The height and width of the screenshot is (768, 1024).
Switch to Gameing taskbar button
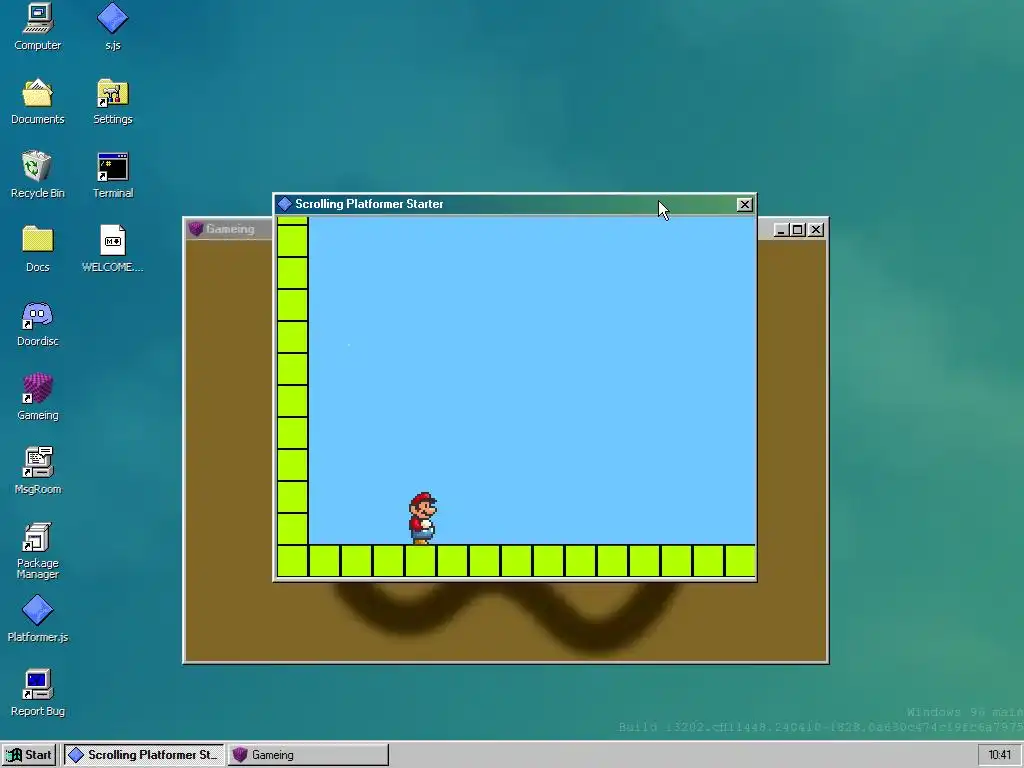[x=308, y=755]
